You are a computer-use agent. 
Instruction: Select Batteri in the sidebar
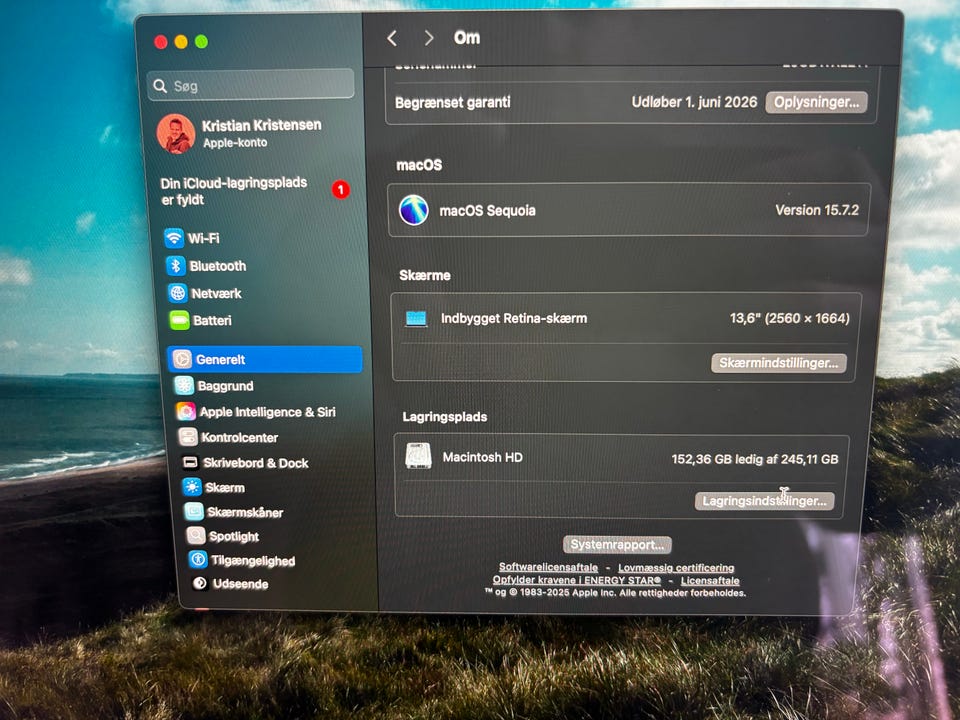(x=266, y=320)
